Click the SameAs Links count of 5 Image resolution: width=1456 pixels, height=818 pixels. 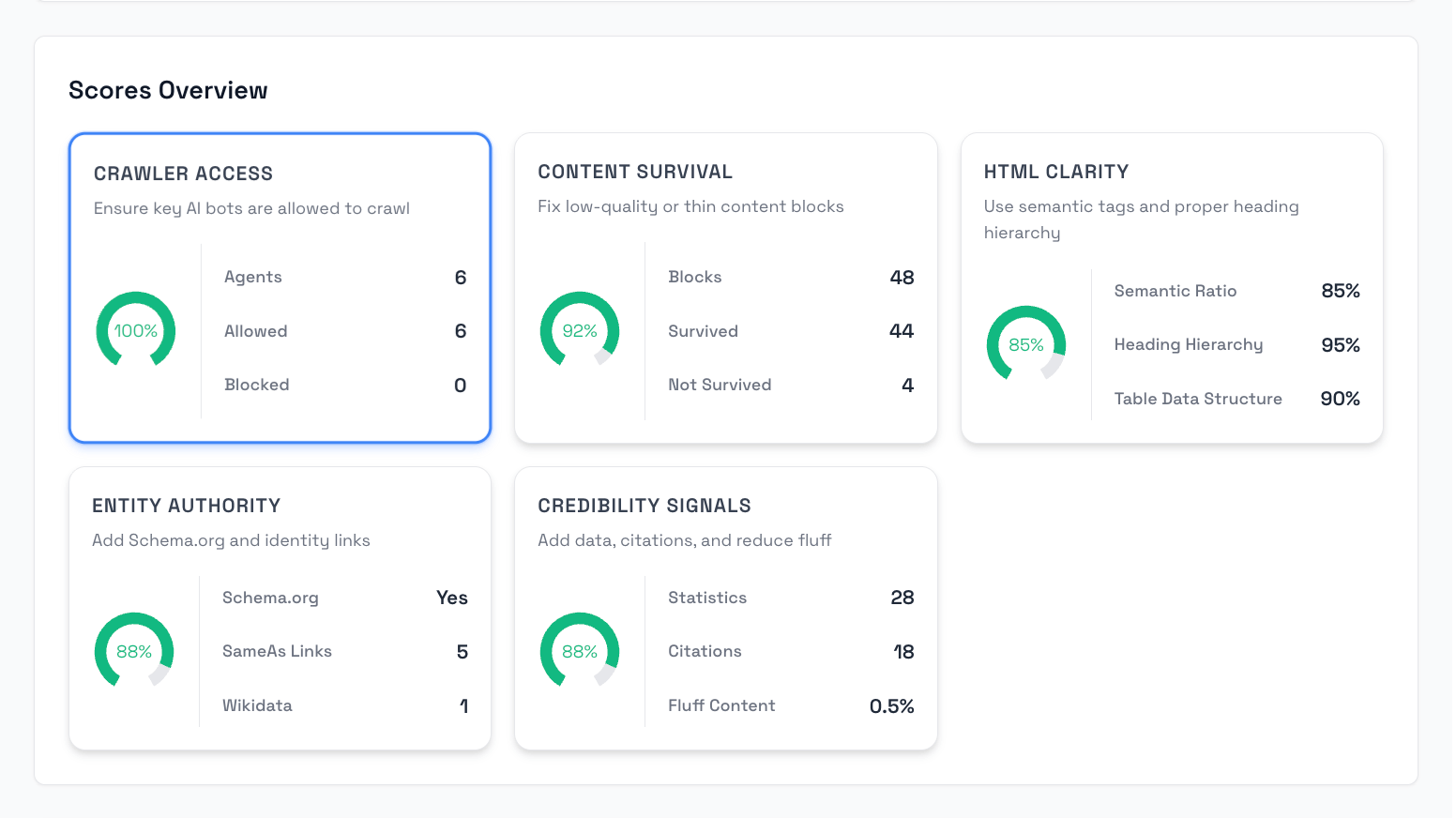coord(344,651)
